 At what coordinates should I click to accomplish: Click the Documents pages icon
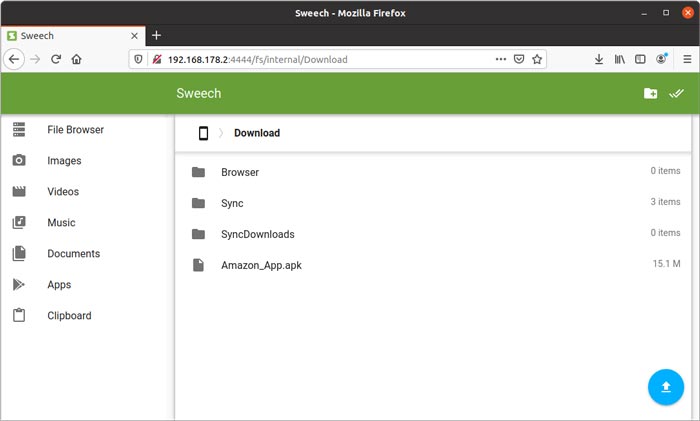19,253
